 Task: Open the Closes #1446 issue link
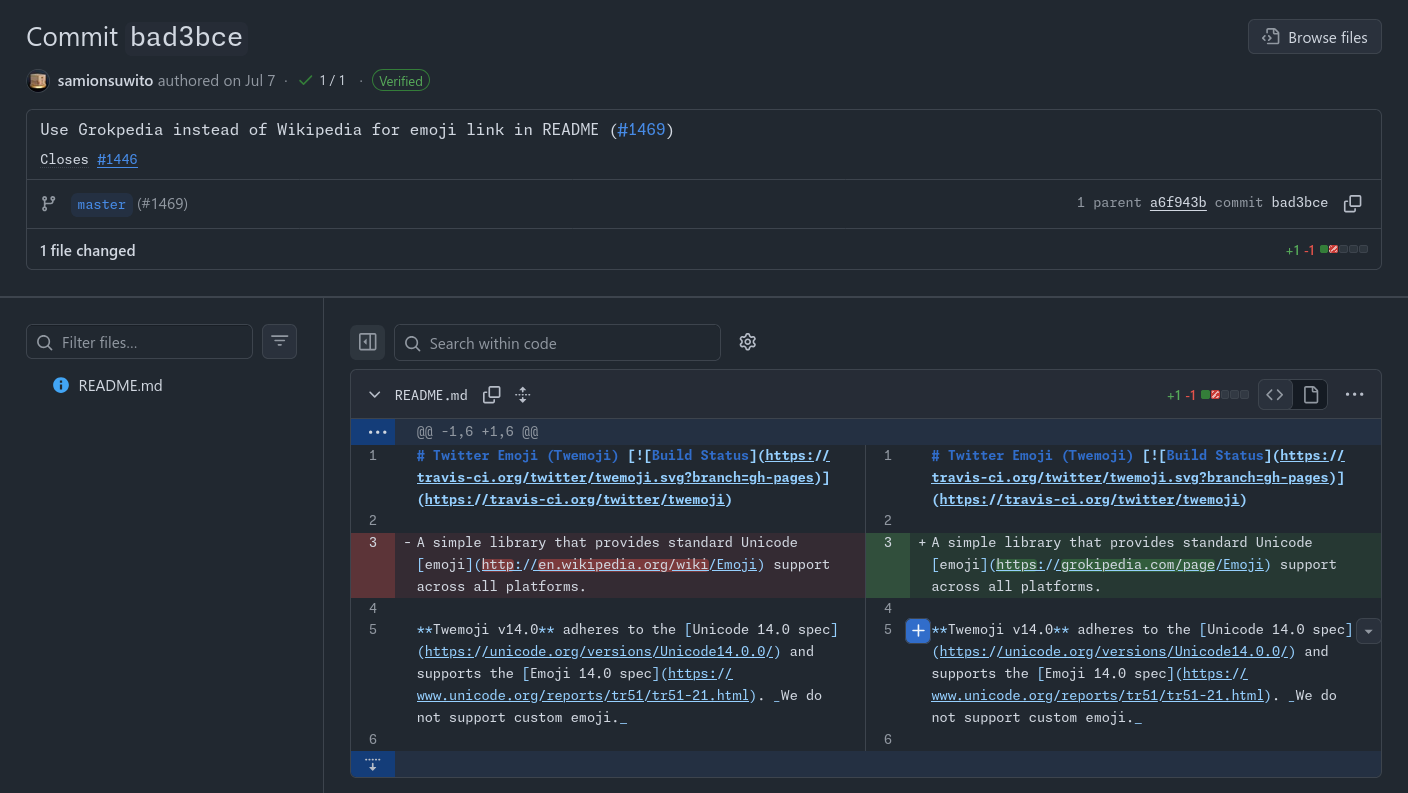[117, 159]
